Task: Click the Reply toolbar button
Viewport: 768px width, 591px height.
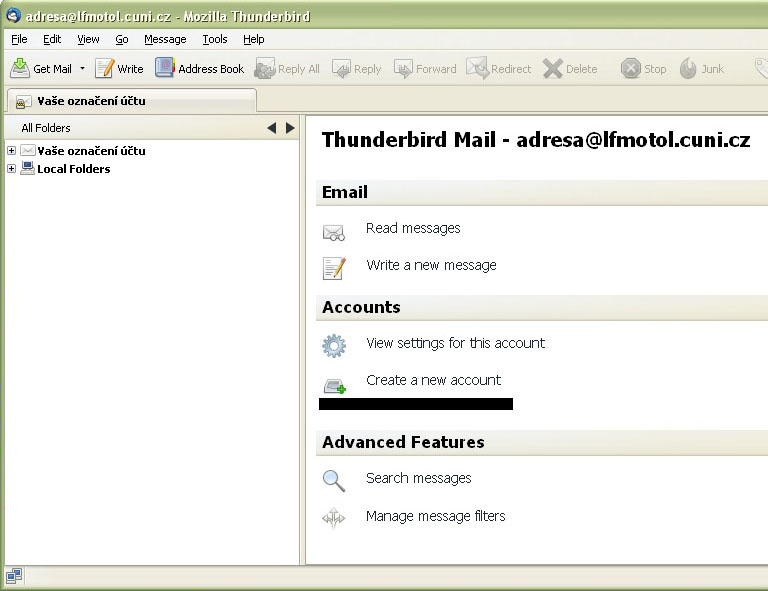Action: pyautogui.click(x=357, y=69)
